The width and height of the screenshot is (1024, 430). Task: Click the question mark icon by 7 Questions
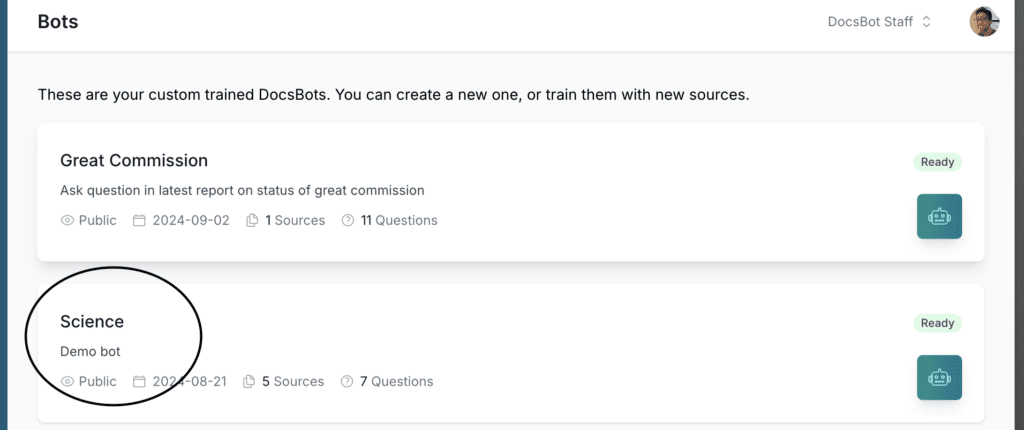click(x=347, y=381)
